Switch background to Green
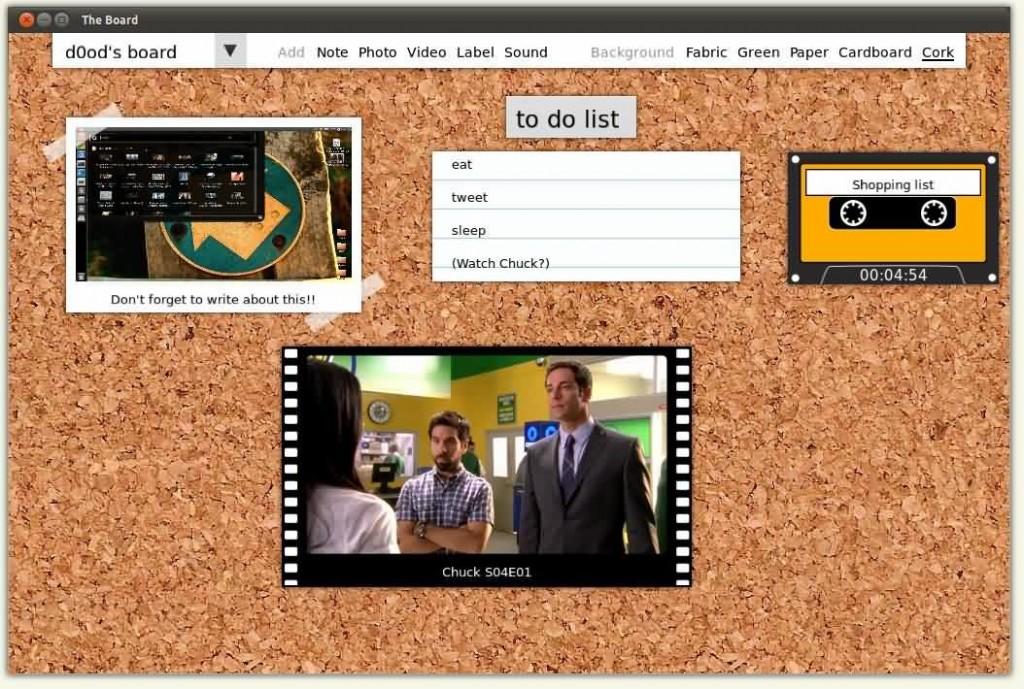 point(758,52)
